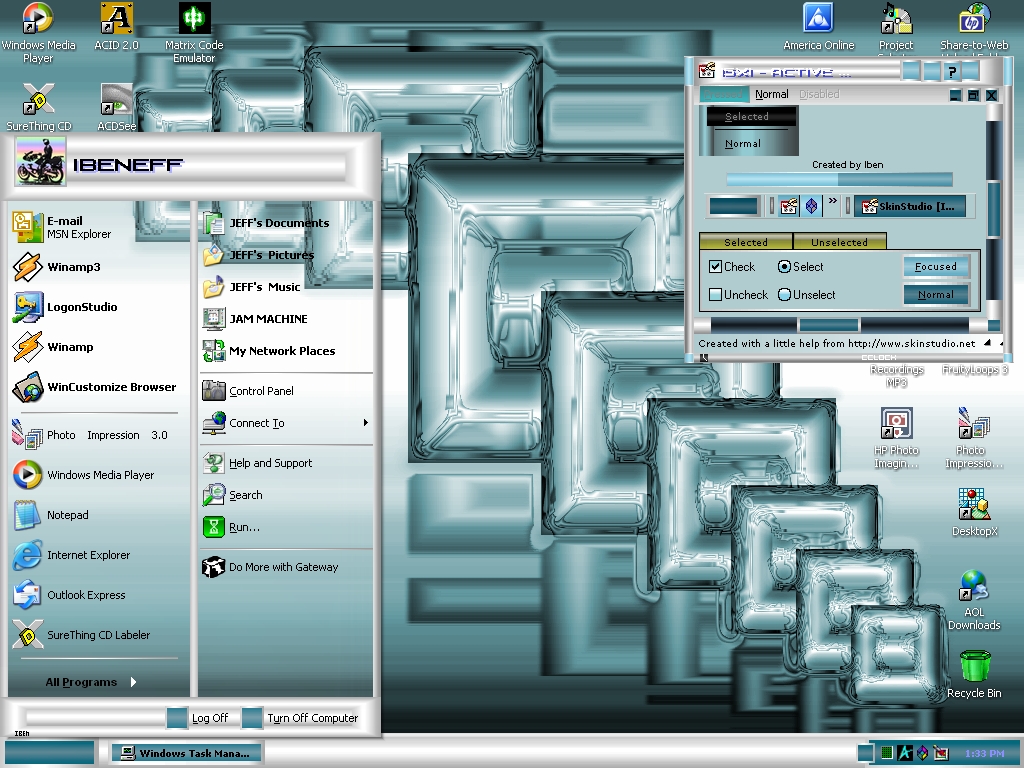The height and width of the screenshot is (768, 1024).
Task: Choose the "Select" radio button
Action: point(784,266)
